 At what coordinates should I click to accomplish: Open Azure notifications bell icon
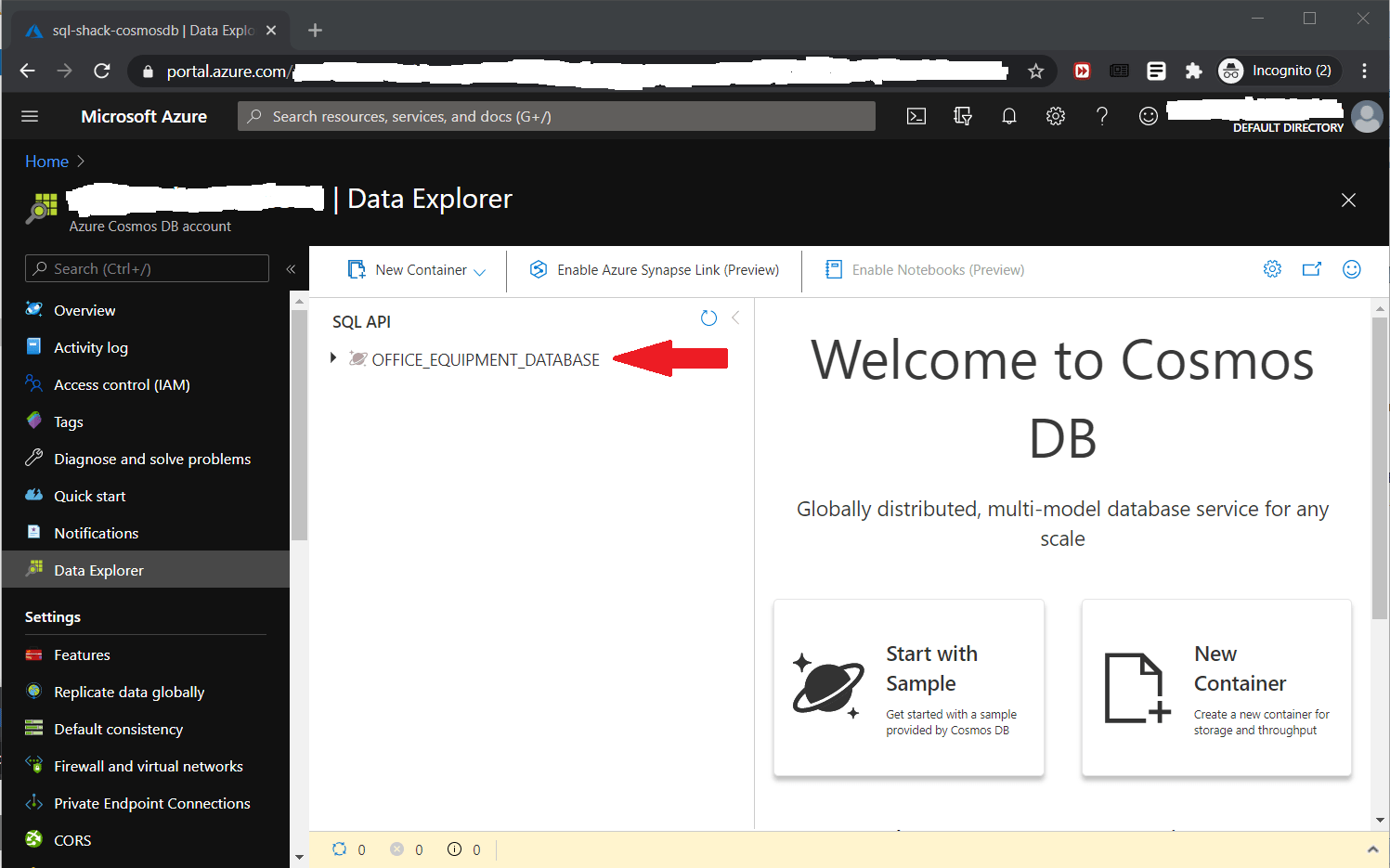(1009, 116)
